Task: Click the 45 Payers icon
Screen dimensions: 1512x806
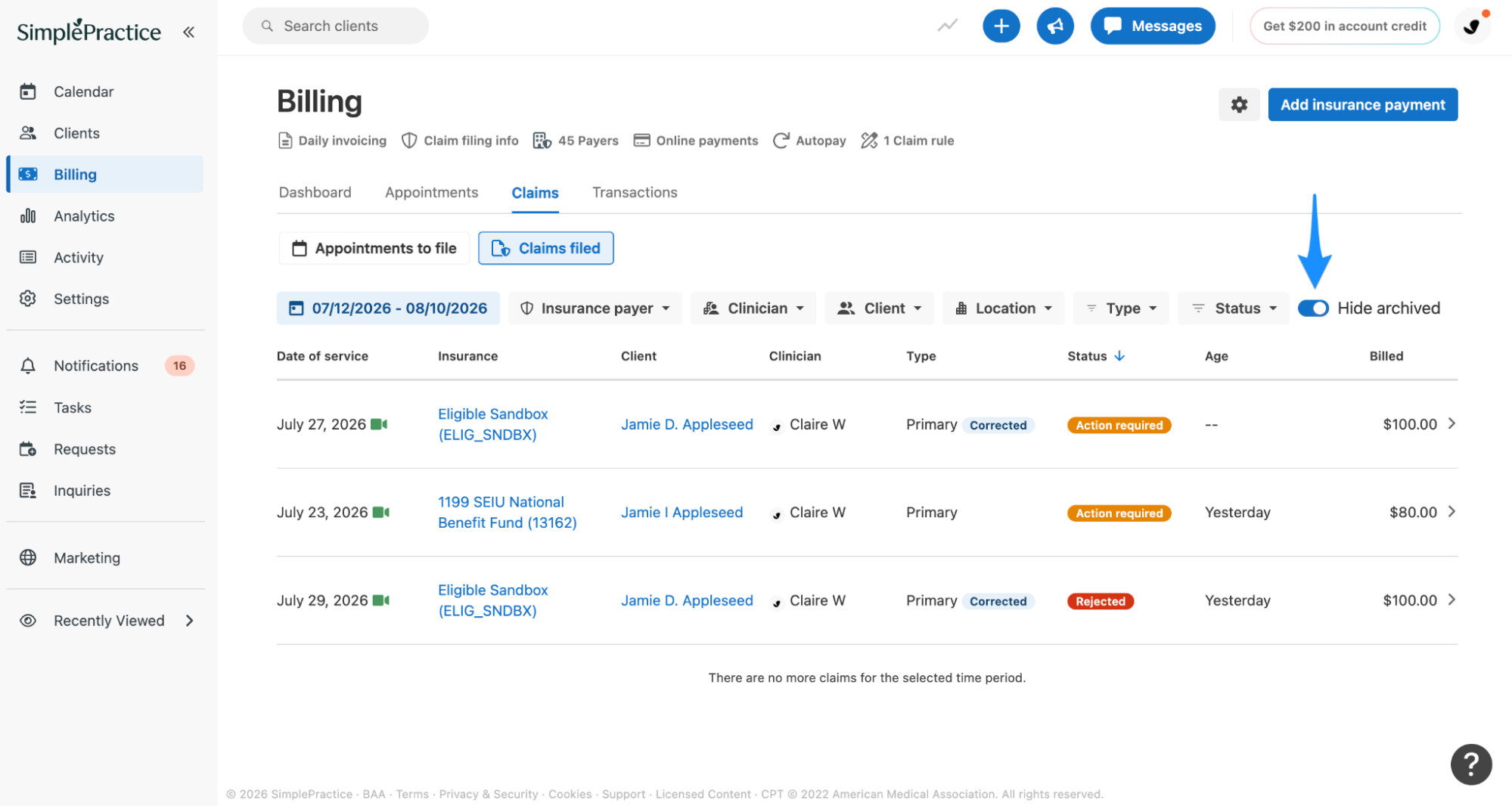Action: coord(542,141)
